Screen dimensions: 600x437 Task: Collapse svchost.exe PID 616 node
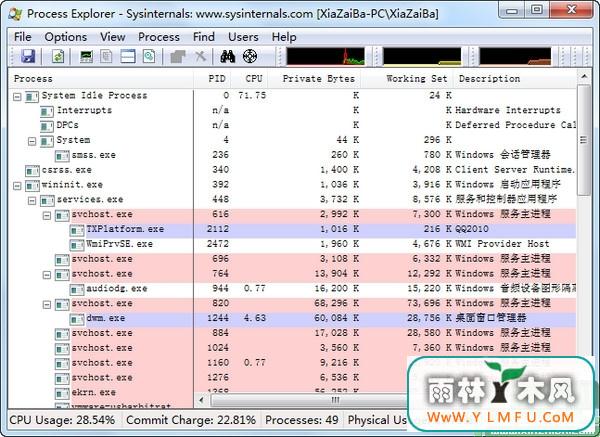pyautogui.click(x=47, y=215)
